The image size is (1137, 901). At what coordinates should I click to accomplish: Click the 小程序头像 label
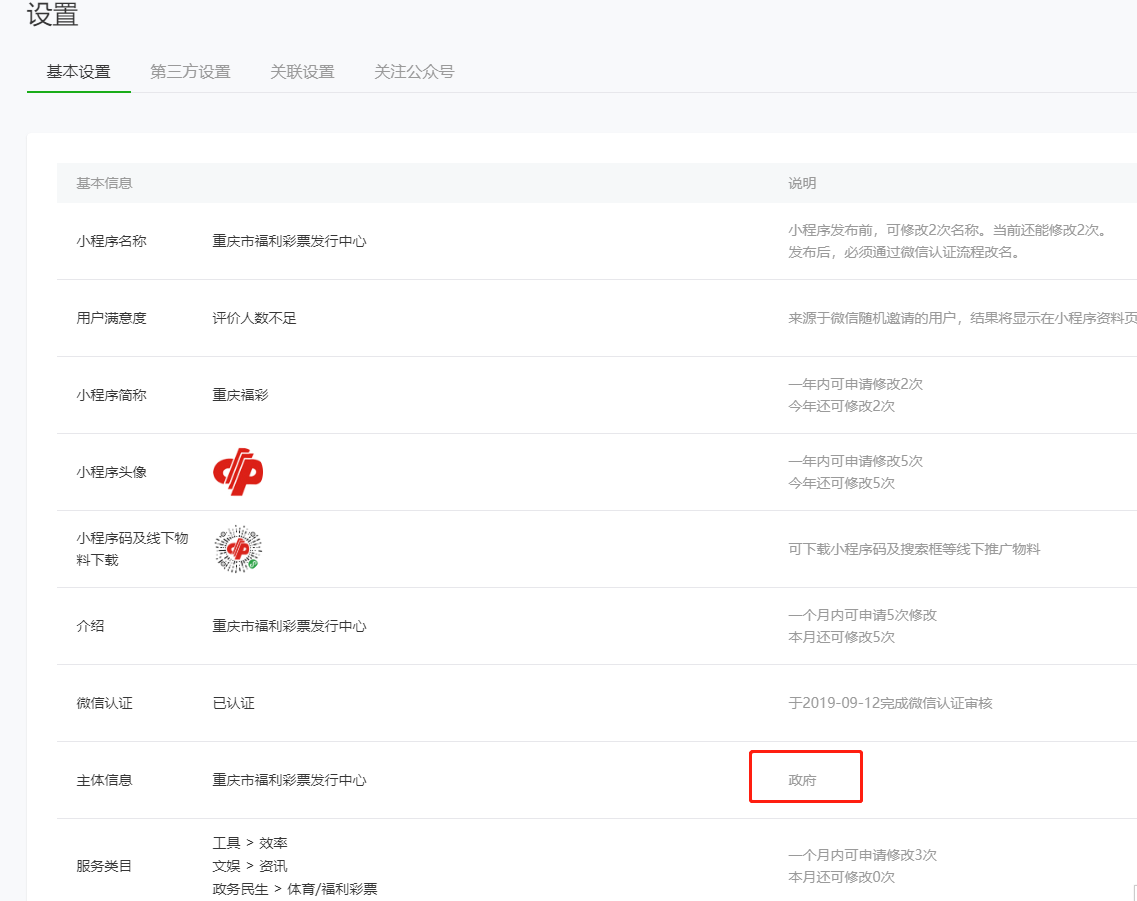click(112, 472)
